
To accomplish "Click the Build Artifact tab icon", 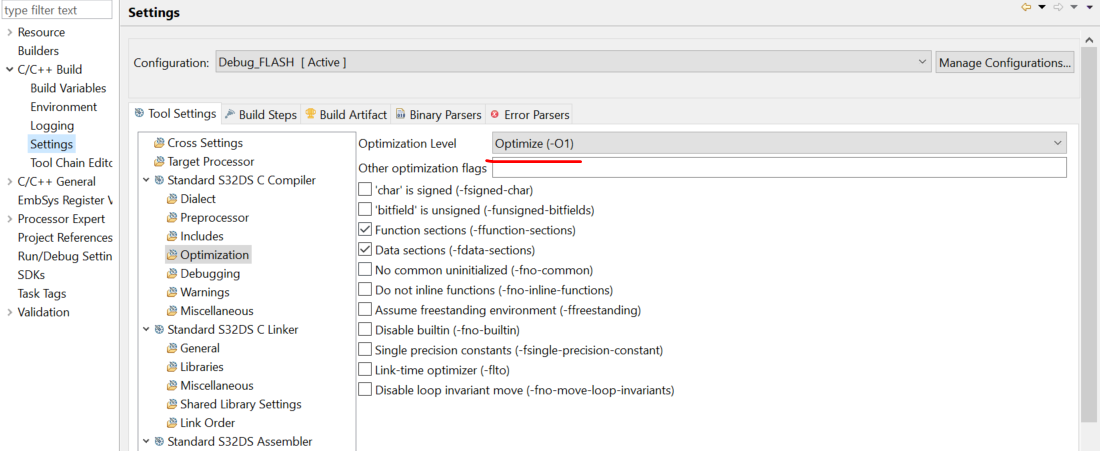I will pyautogui.click(x=310, y=114).
